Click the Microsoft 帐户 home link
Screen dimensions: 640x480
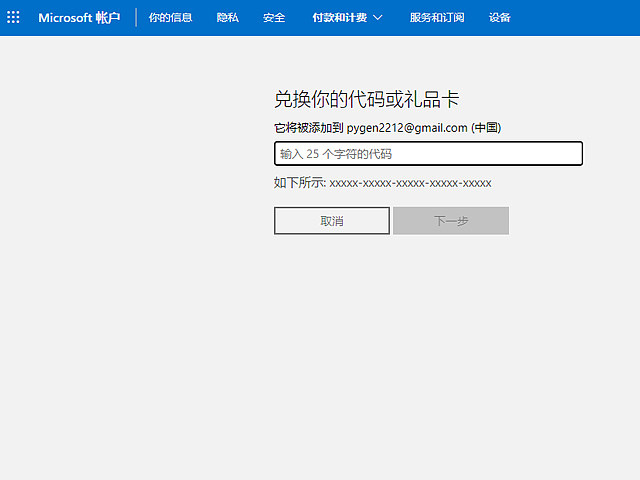(x=79, y=18)
